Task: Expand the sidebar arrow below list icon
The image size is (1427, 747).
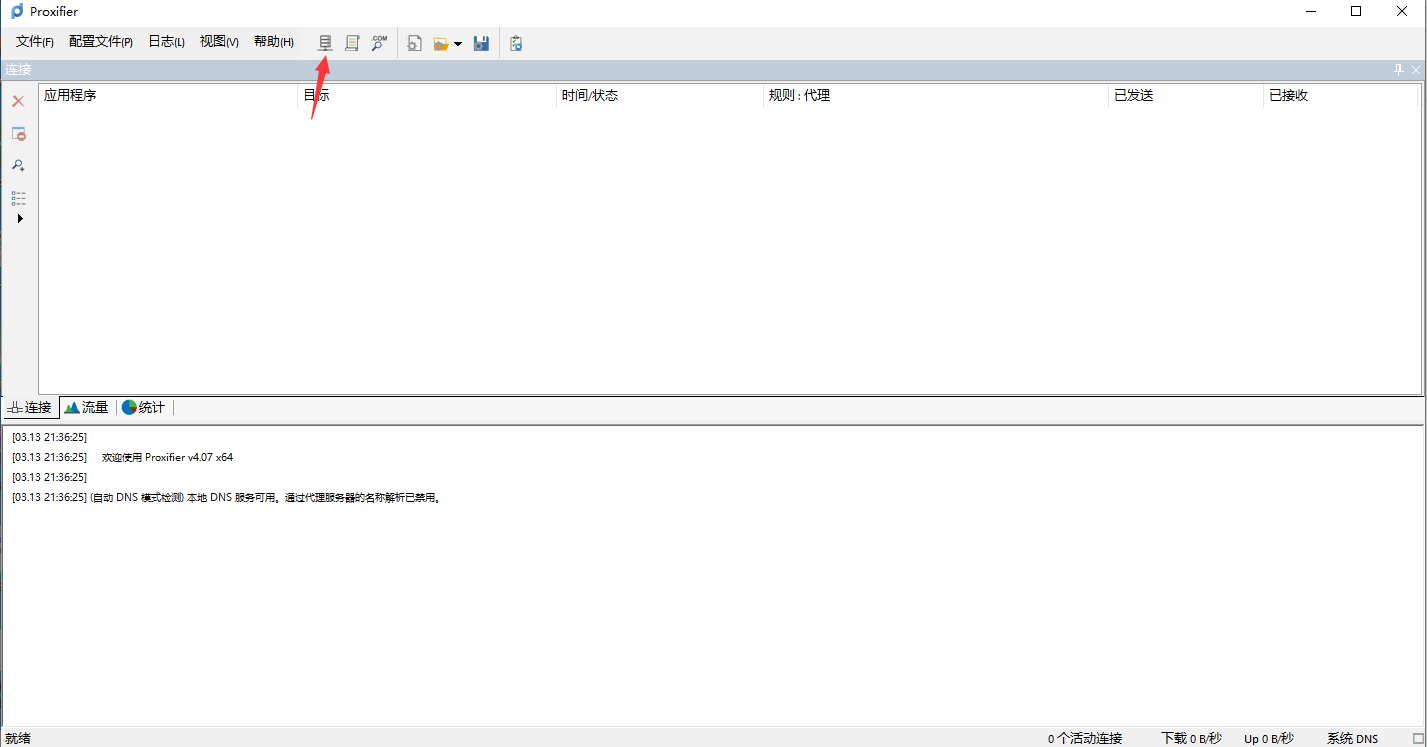Action: click(19, 218)
